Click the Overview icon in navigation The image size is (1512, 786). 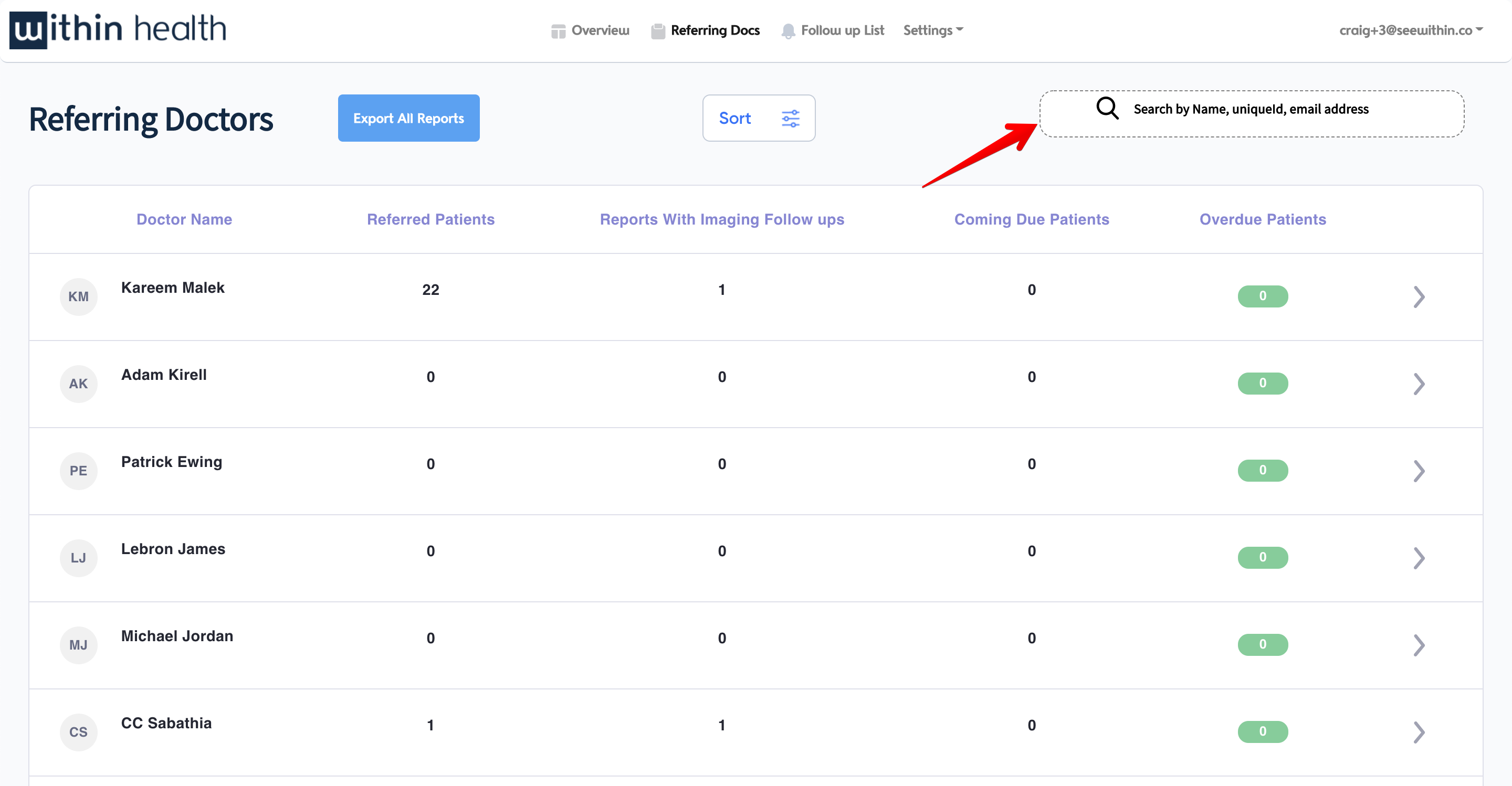pyautogui.click(x=558, y=31)
